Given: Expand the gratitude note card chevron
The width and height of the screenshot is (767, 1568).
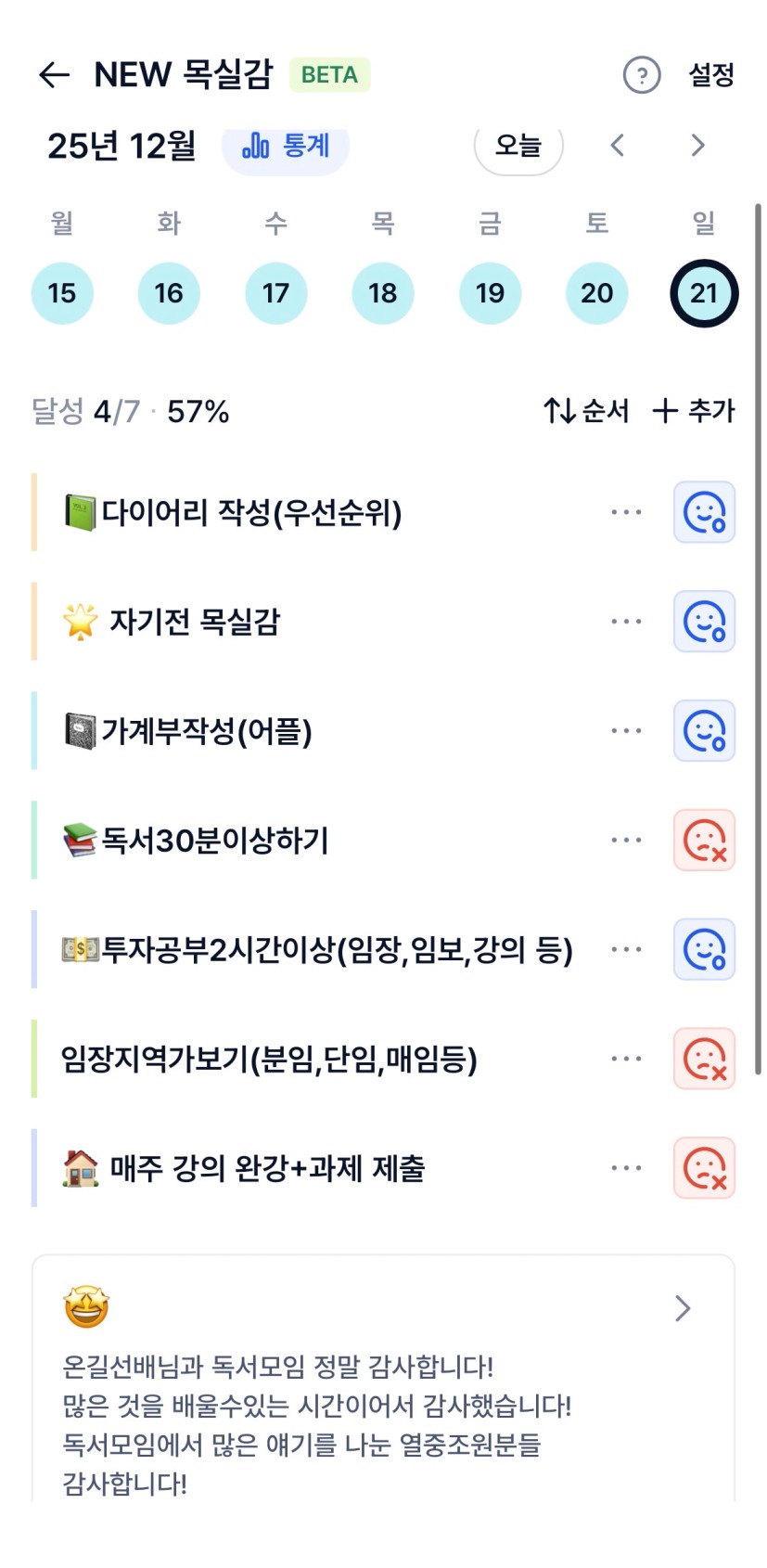Looking at the screenshot, I should (x=684, y=1308).
